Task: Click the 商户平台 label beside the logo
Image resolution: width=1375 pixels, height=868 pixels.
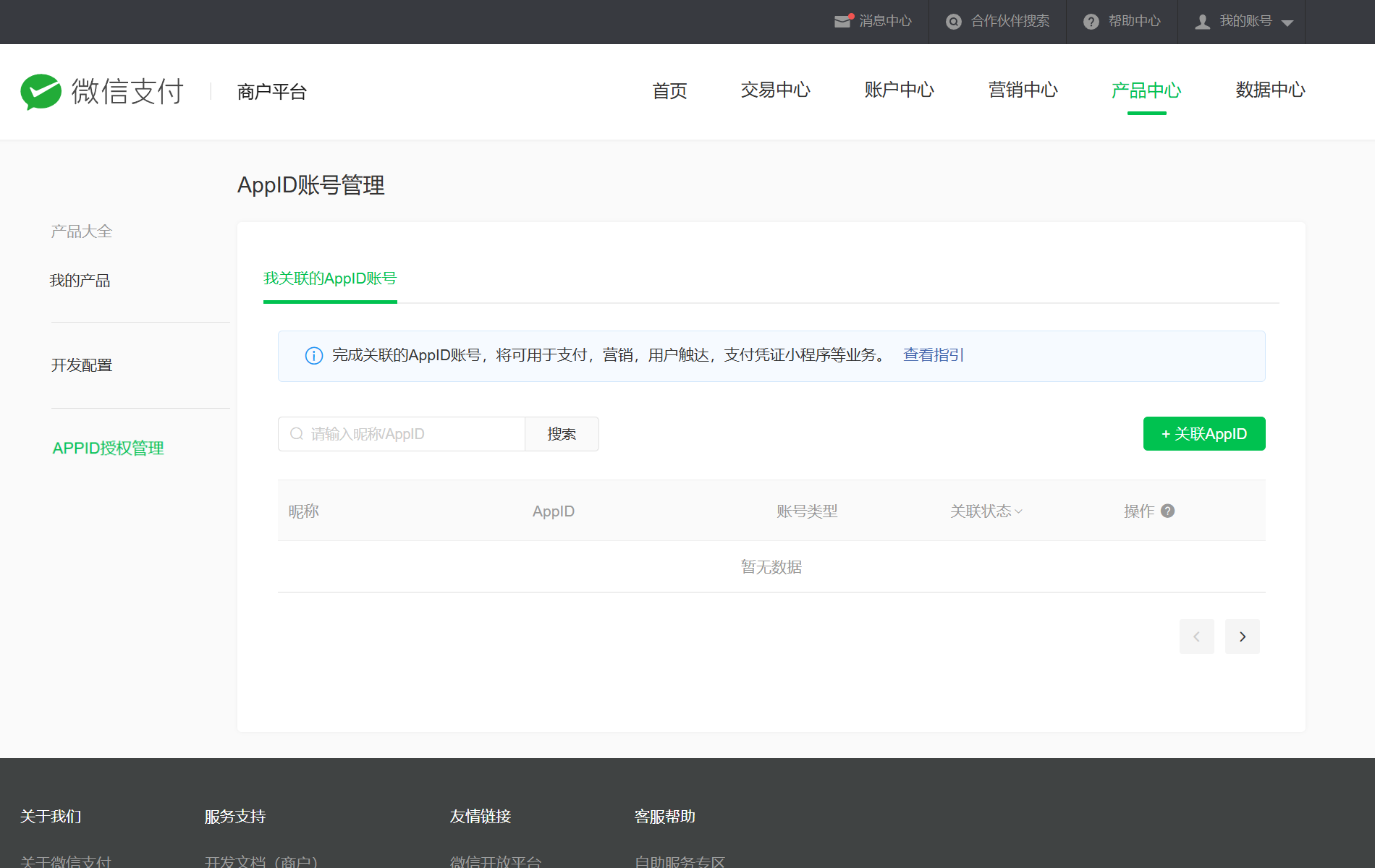Action: point(272,92)
